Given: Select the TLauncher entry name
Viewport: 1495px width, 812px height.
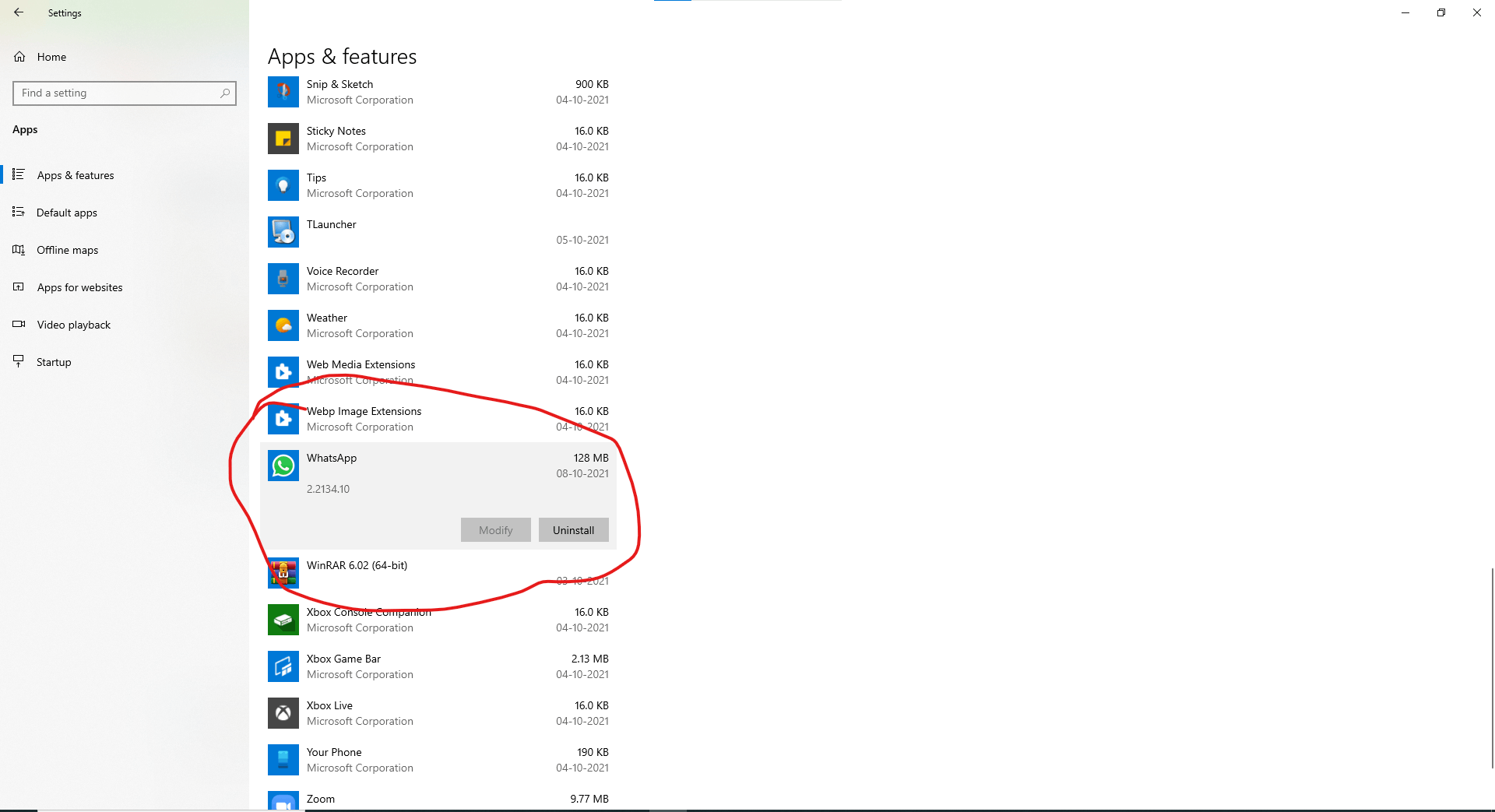Looking at the screenshot, I should click(332, 224).
